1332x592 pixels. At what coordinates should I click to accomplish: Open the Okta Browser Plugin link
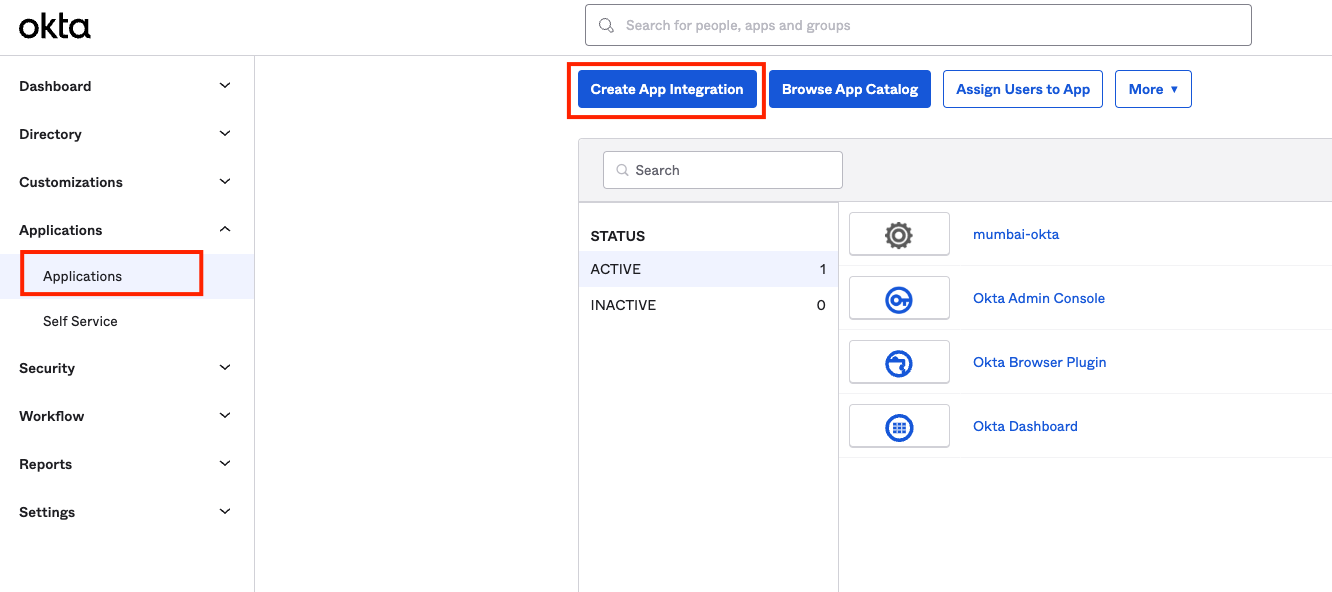(1040, 362)
